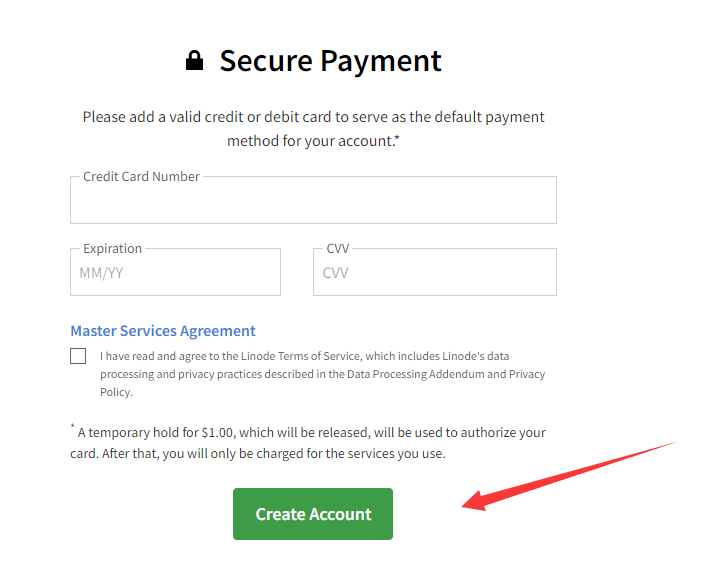This screenshot has width=724, height=577.
Task: Click the Expiration field label
Action: point(112,249)
